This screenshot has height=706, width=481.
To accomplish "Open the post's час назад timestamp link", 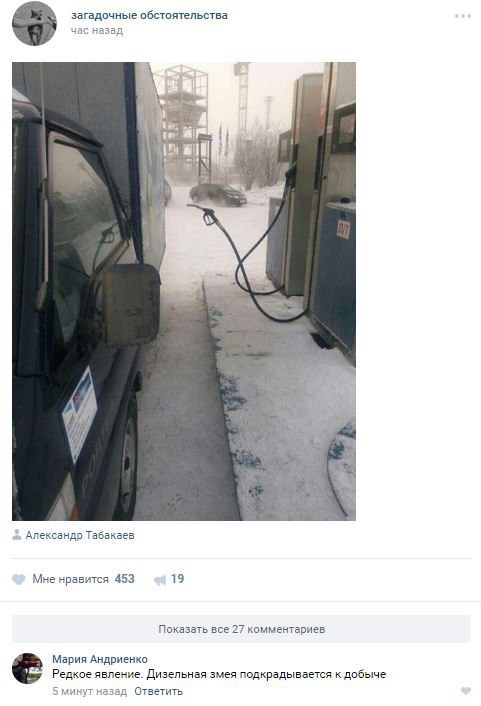I will (x=97, y=31).
